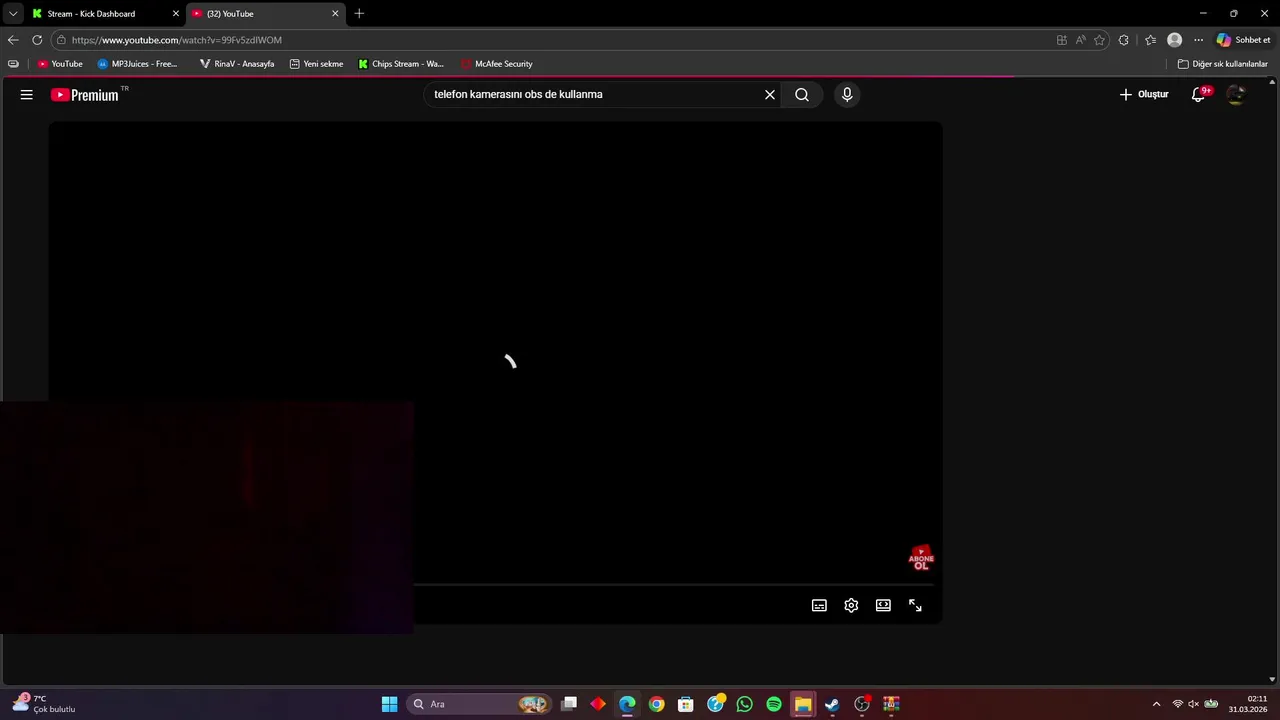Open the favorites list icon

coord(1150,40)
